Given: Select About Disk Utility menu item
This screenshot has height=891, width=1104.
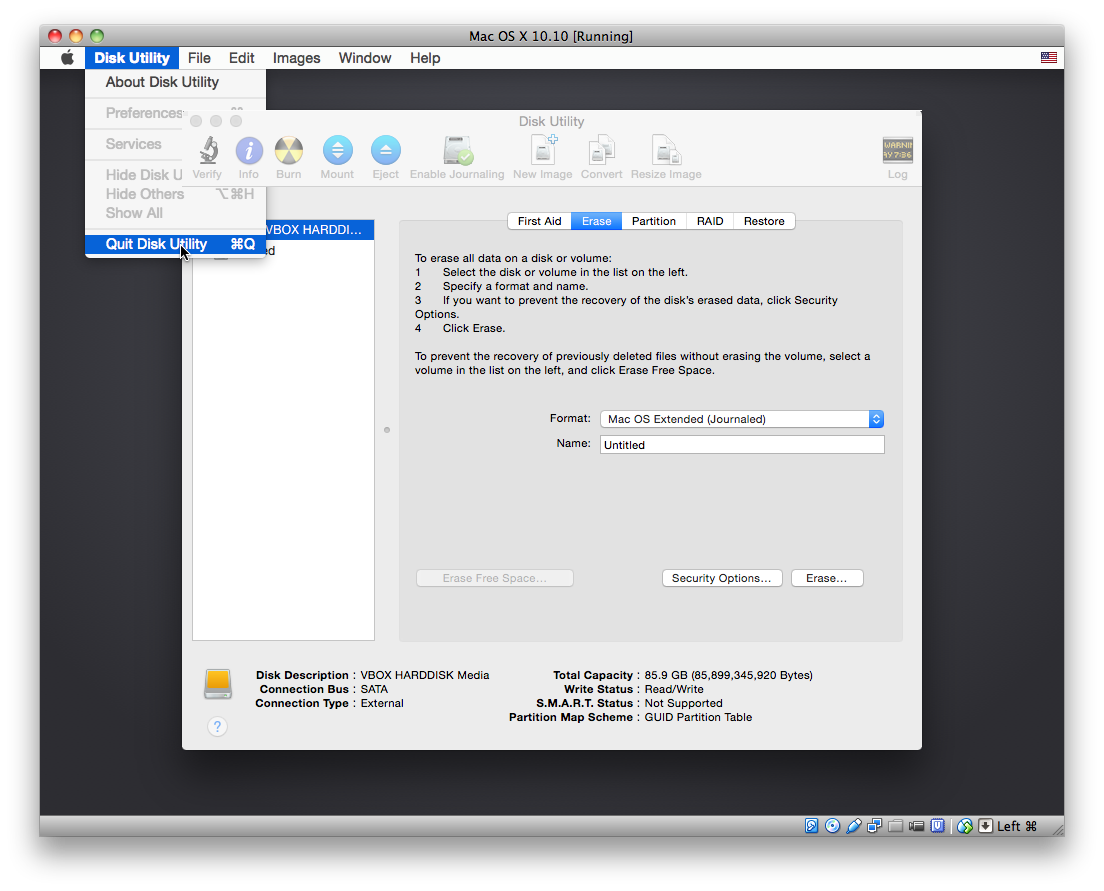Looking at the screenshot, I should [175, 82].
